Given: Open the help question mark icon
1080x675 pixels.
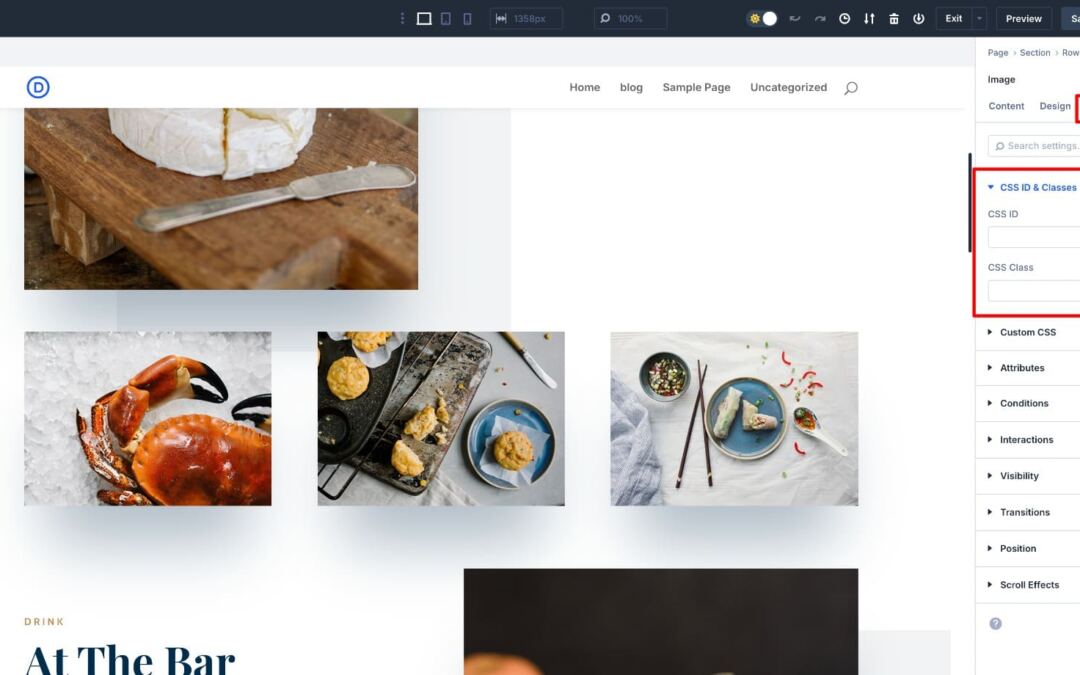Looking at the screenshot, I should point(995,623).
